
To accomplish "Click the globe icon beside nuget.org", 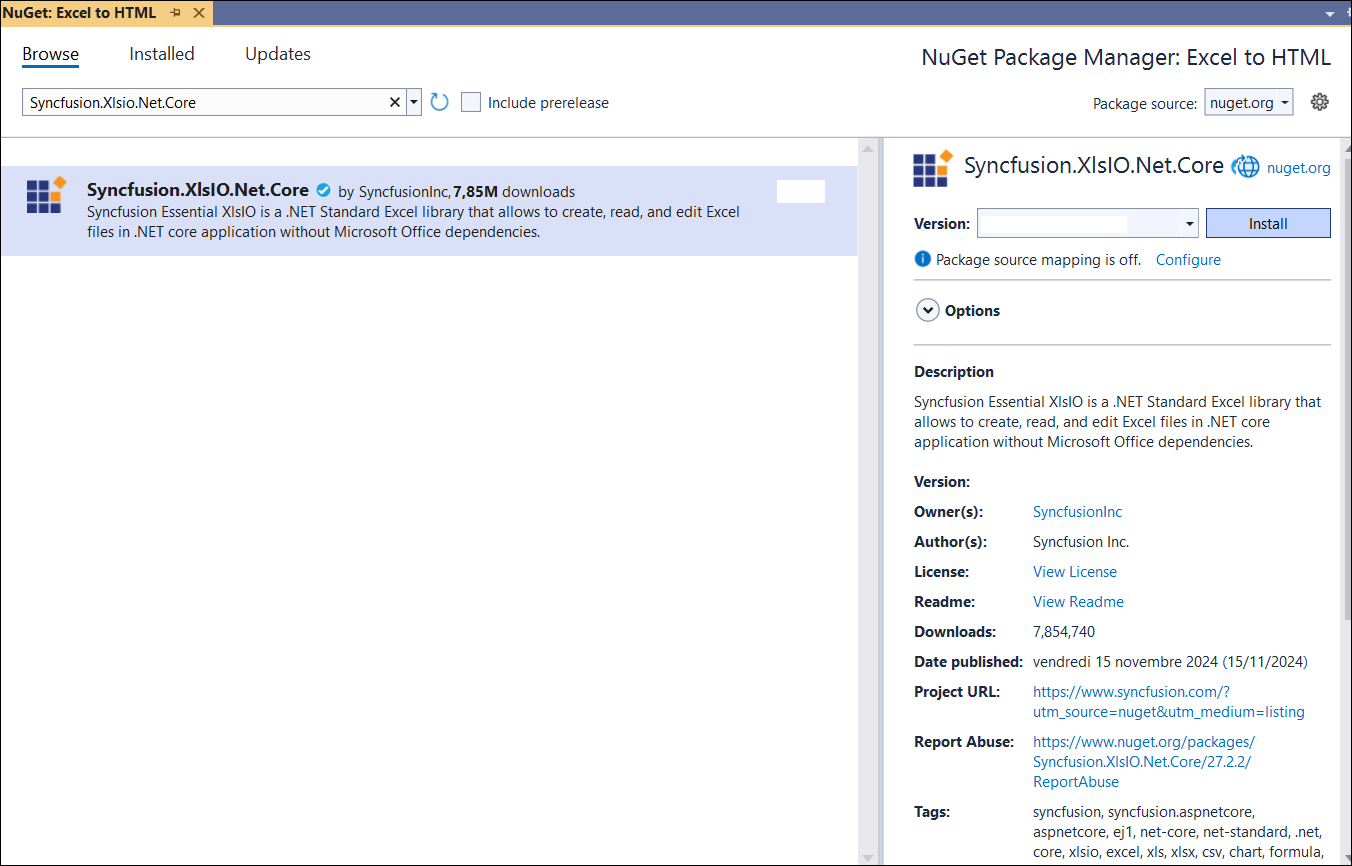I will coord(1245,167).
